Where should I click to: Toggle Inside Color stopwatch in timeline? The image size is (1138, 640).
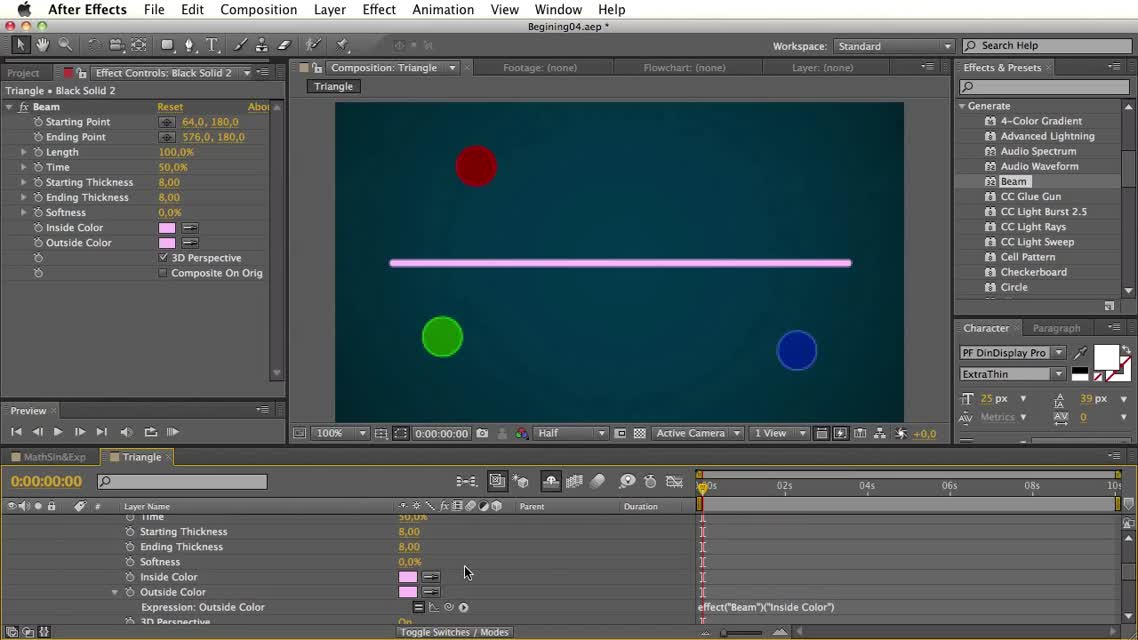click(x=130, y=577)
